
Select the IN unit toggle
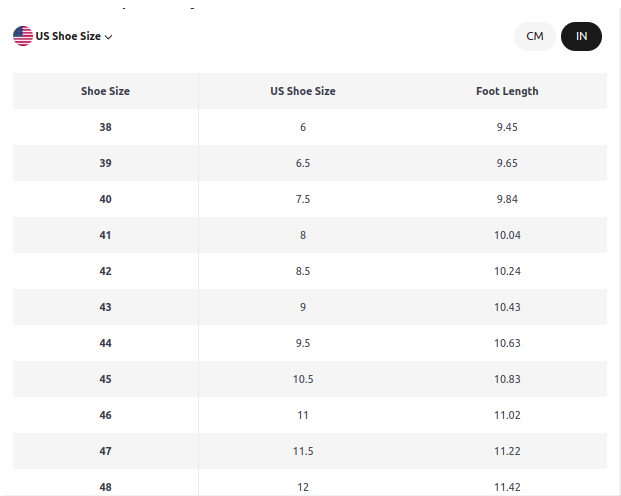(x=581, y=36)
